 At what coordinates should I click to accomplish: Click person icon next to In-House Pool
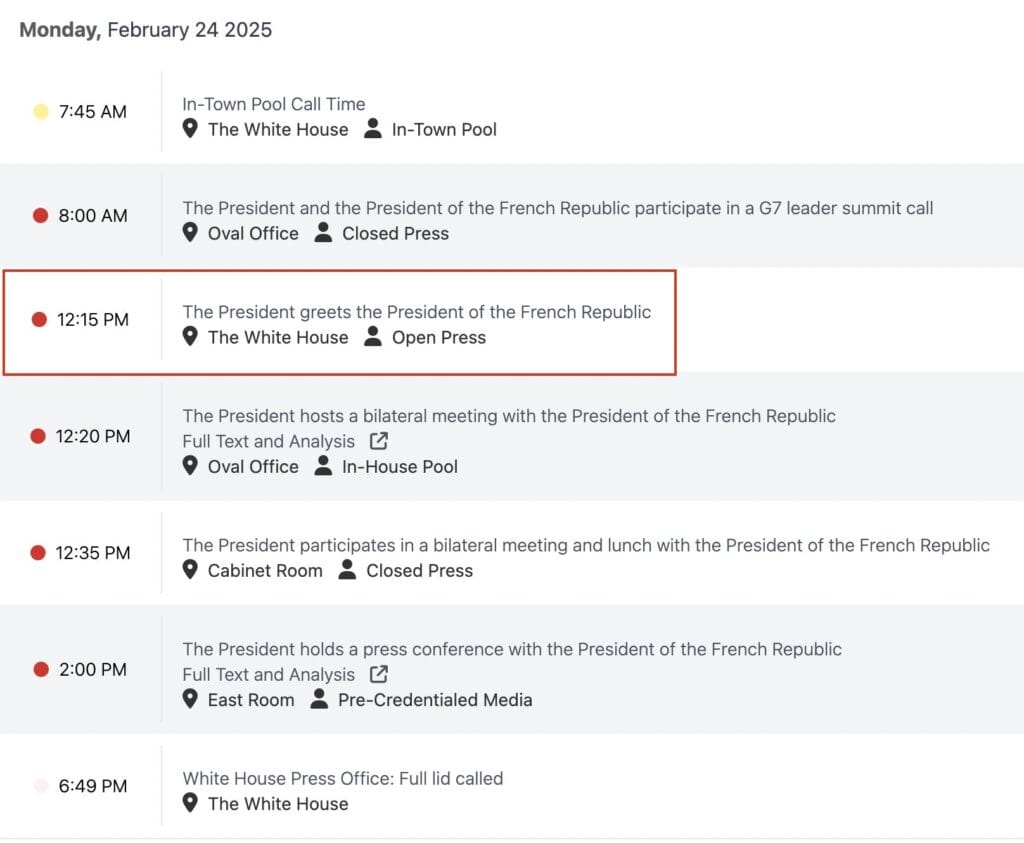point(323,466)
